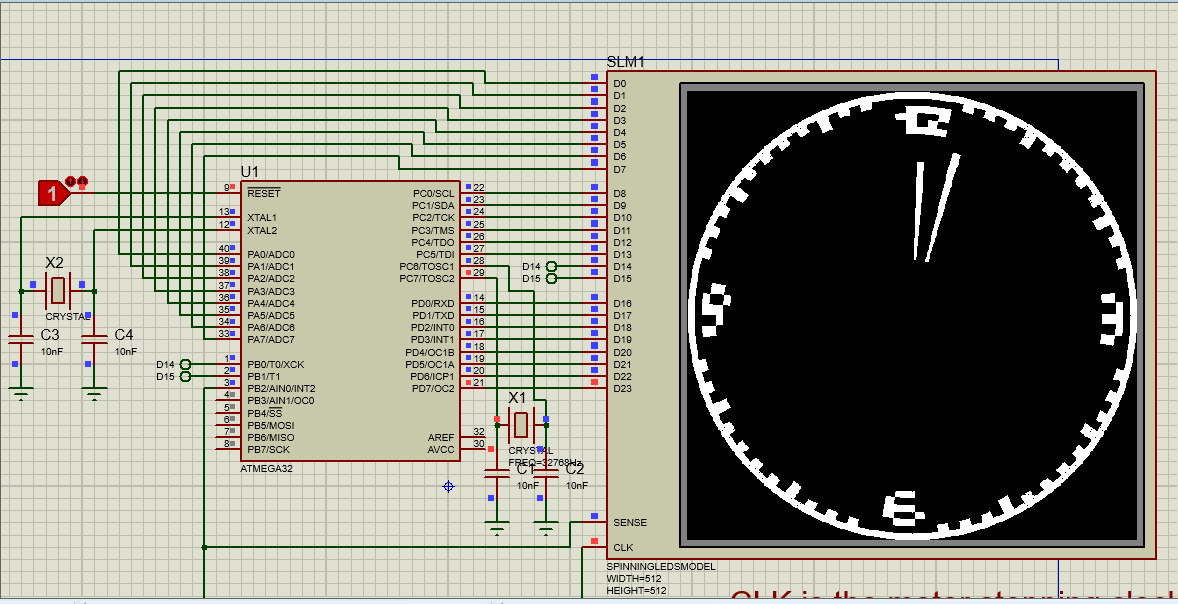Click the XTAL2 pin label
This screenshot has width=1178, height=604.
pos(261,230)
